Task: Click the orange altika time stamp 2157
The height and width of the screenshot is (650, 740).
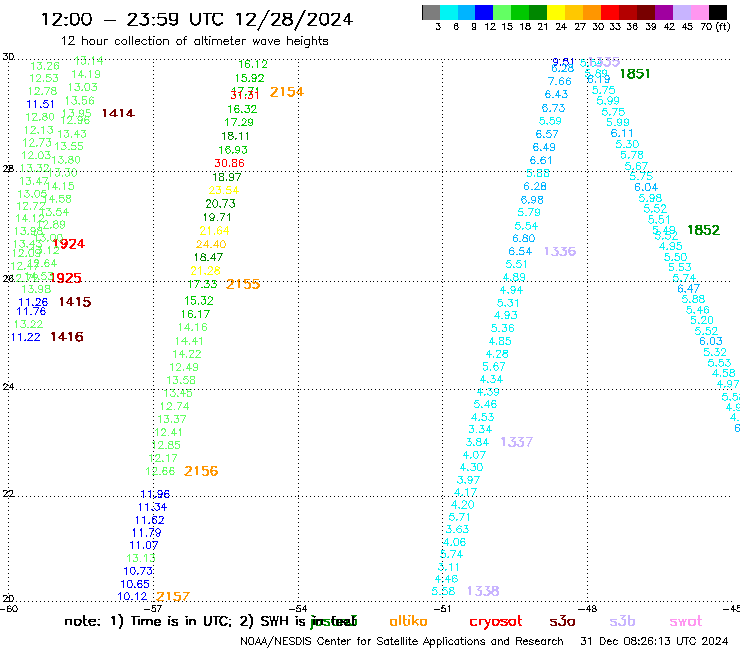Action: (173, 597)
